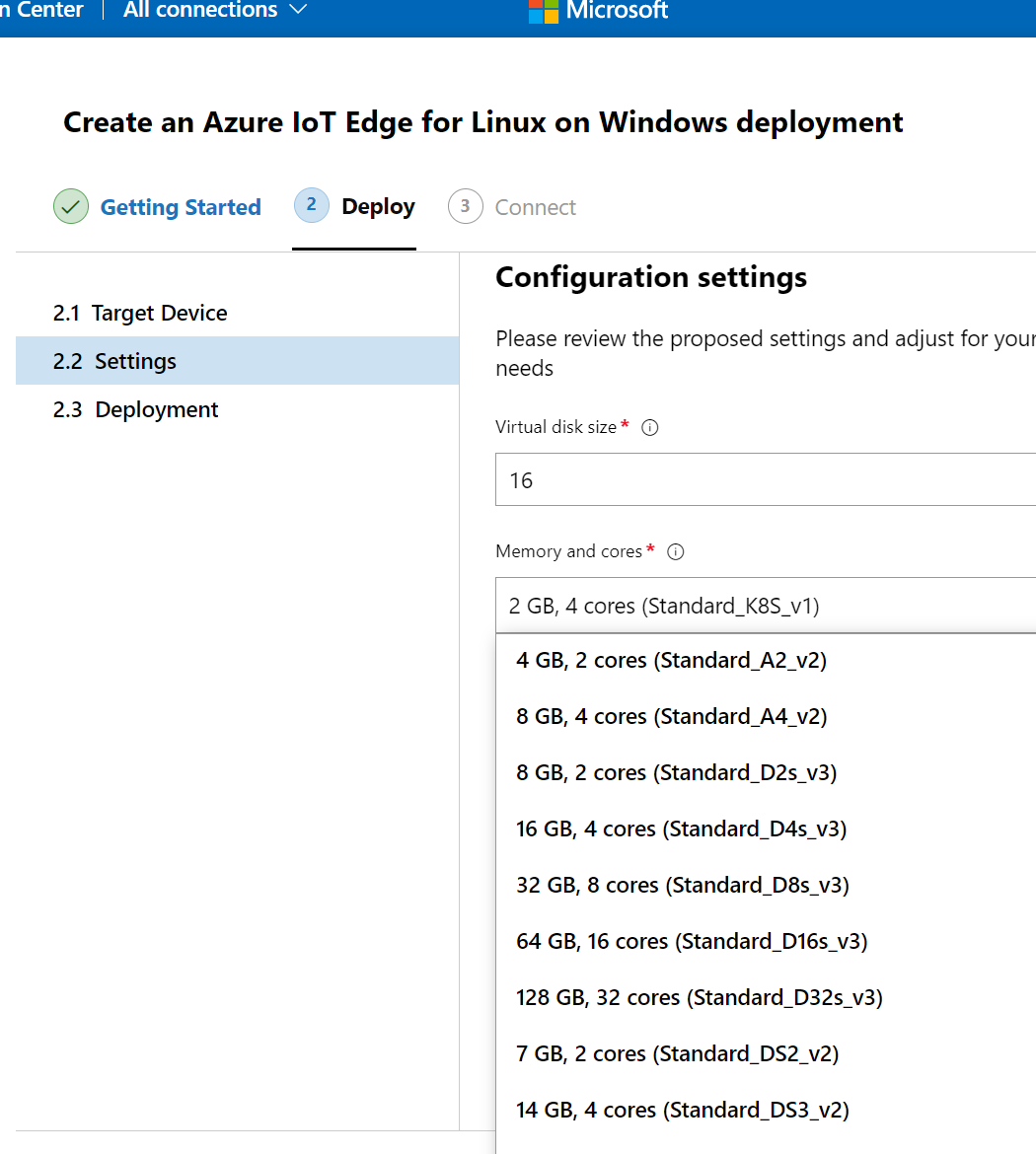1036x1154 pixels.
Task: Click the step 2 circle icon
Action: [x=312, y=205]
